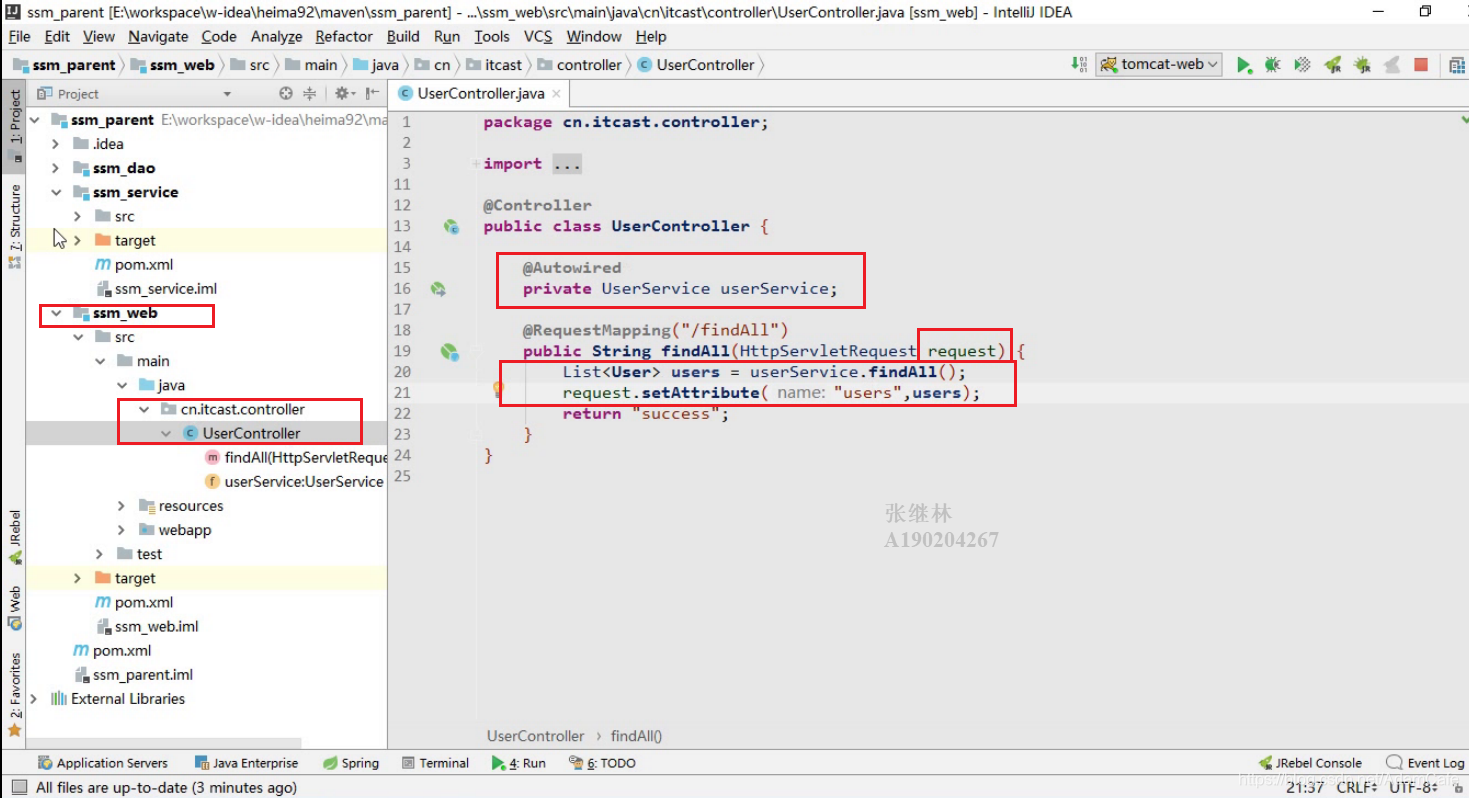
Task: Click the gutter icon beside class UserController
Action: point(451,227)
